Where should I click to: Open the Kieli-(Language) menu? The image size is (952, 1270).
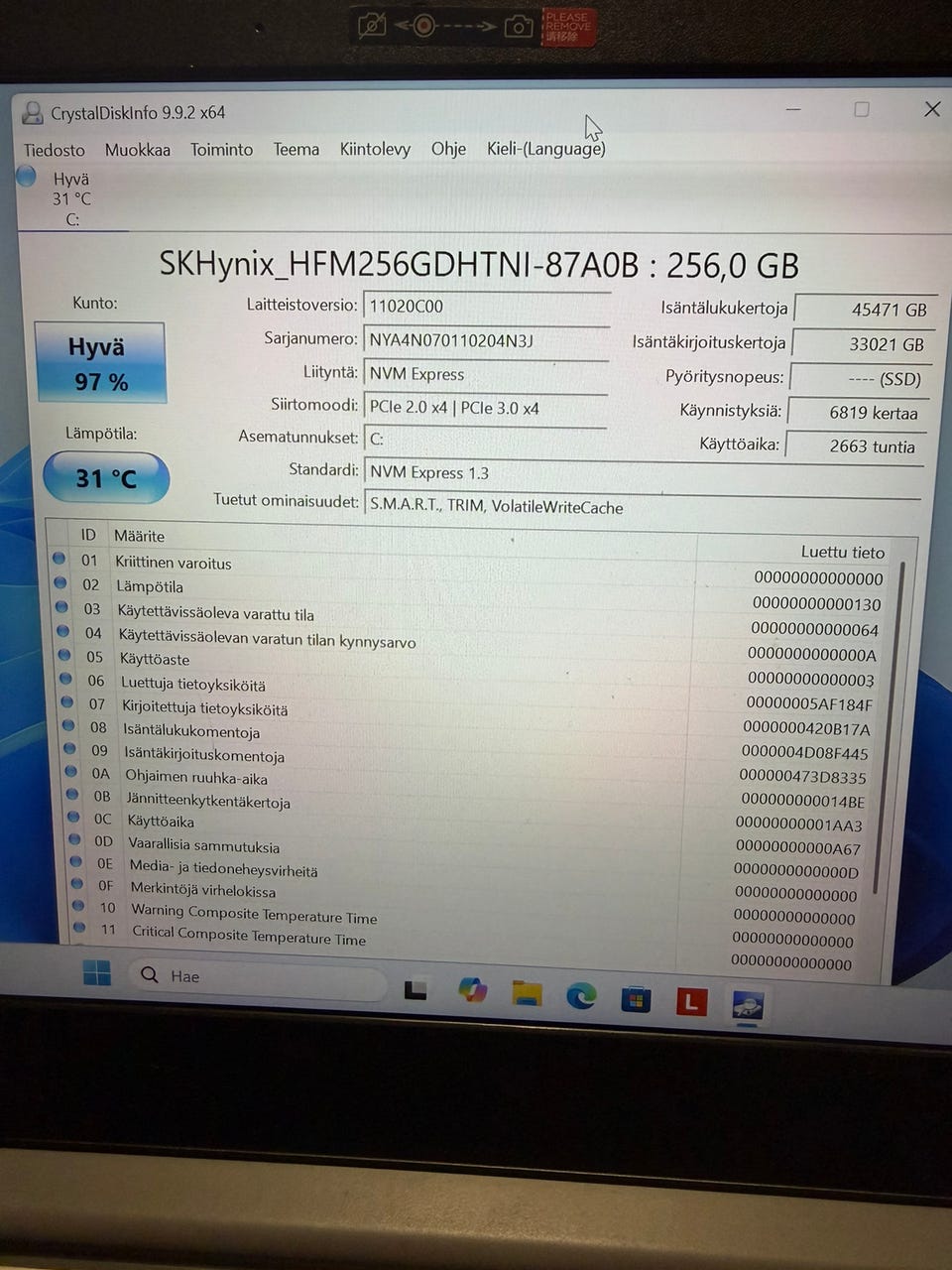point(545,149)
